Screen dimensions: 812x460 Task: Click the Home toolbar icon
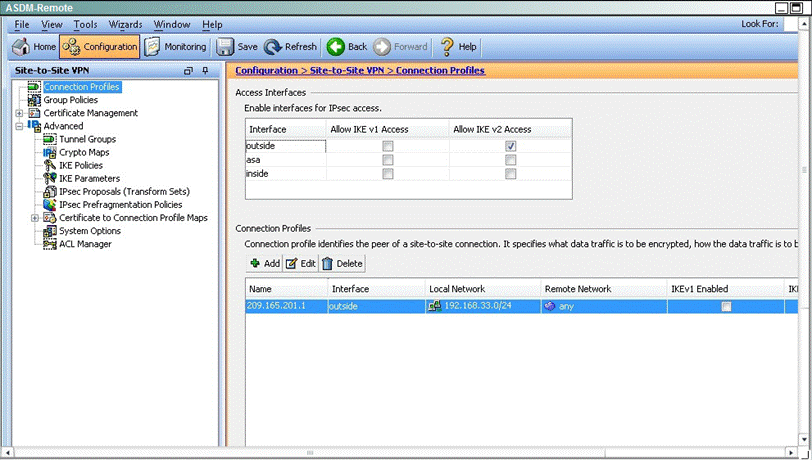21,47
